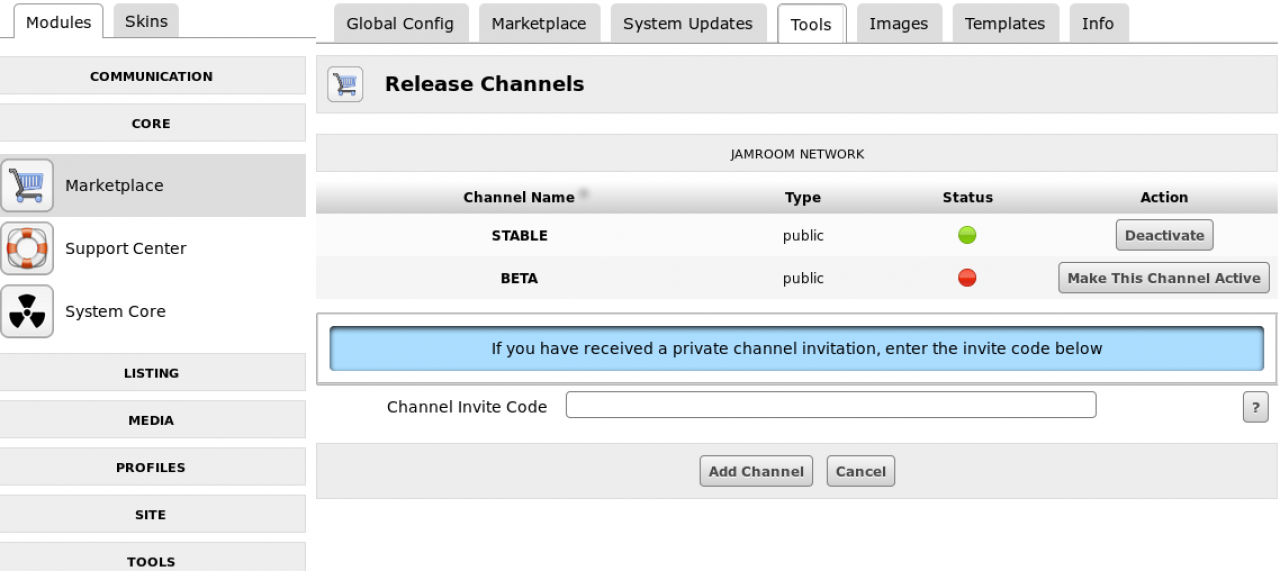1280x571 pixels.
Task: Click the Marketplace shopping cart icon in sidebar
Action: [27, 186]
